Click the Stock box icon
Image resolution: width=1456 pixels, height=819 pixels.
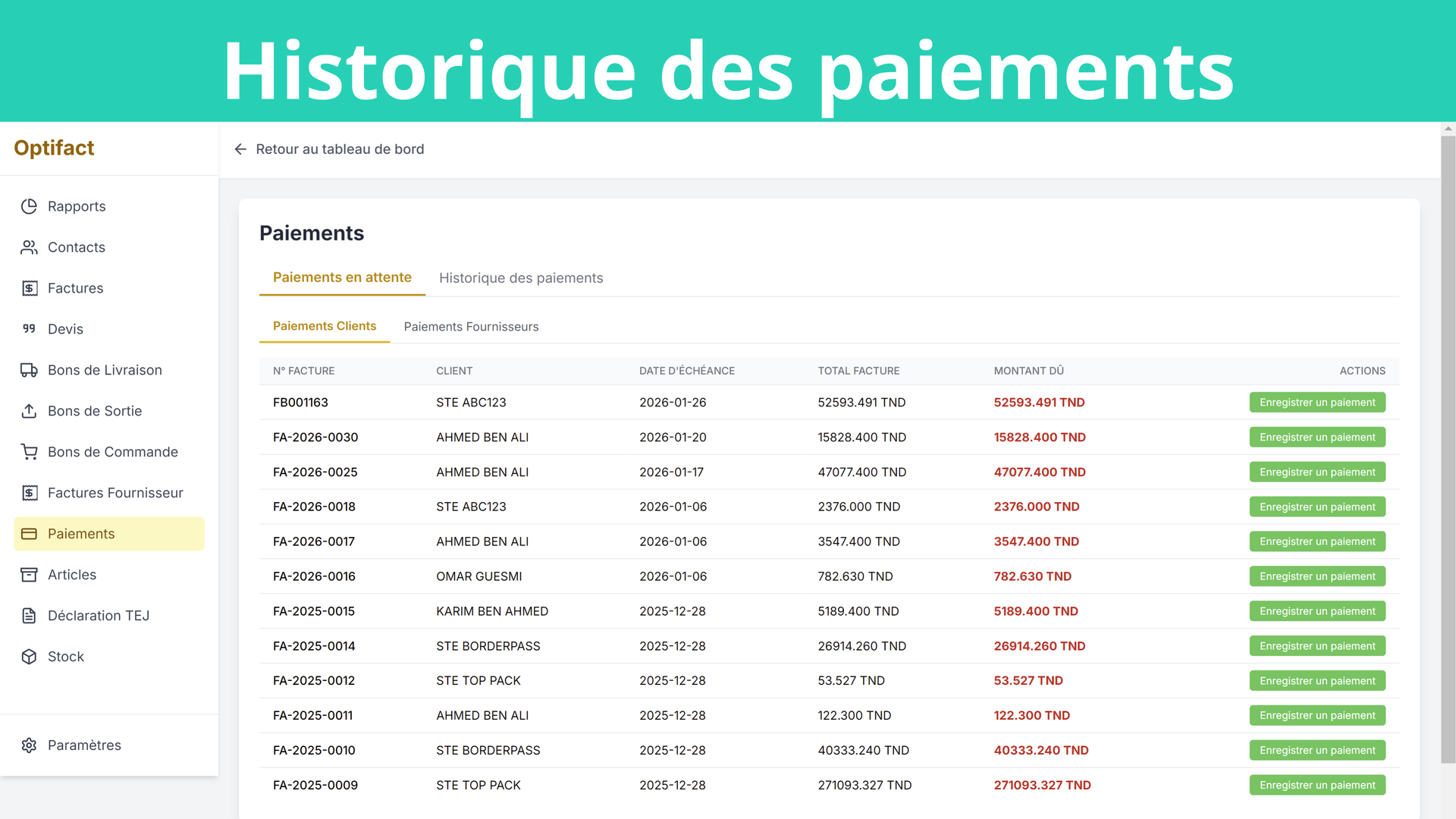(x=29, y=657)
